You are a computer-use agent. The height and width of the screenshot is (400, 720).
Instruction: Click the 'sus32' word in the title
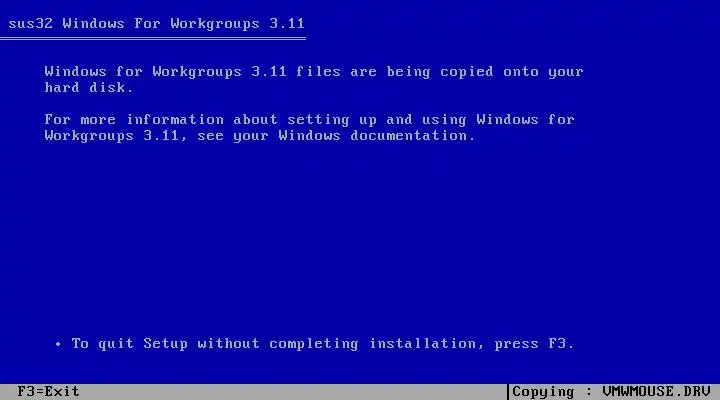pos(30,23)
